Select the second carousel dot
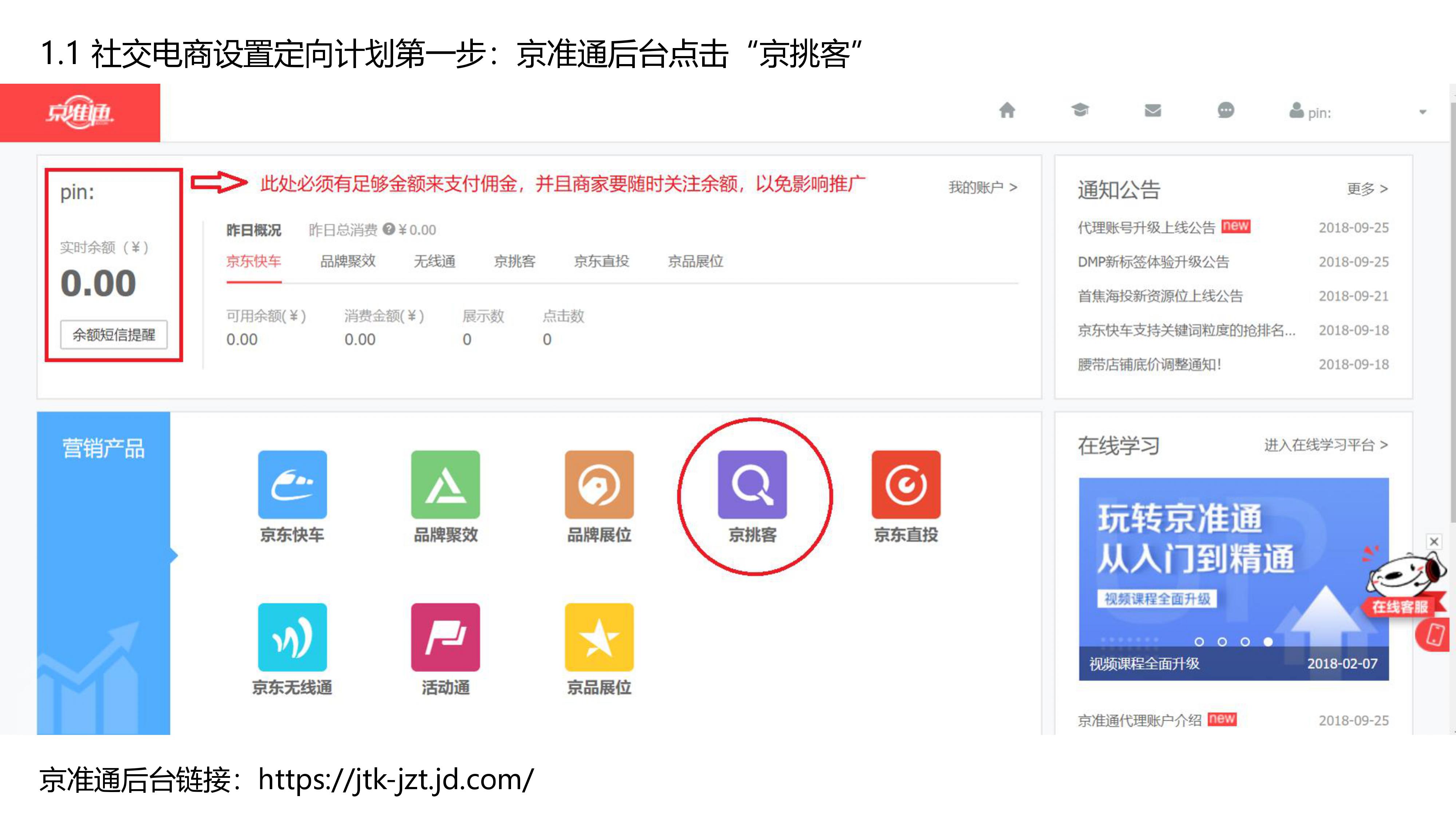The width and height of the screenshot is (1456, 819). click(1222, 641)
